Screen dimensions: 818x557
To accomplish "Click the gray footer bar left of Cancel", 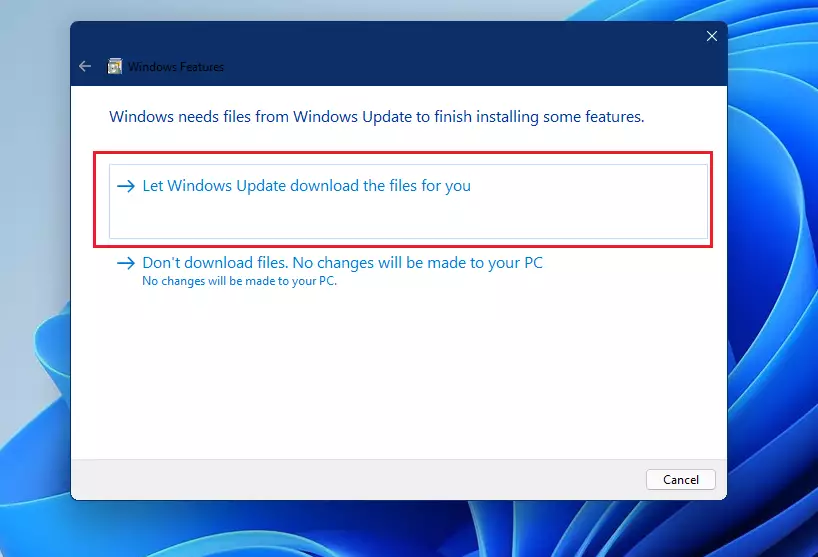I will (x=350, y=479).
